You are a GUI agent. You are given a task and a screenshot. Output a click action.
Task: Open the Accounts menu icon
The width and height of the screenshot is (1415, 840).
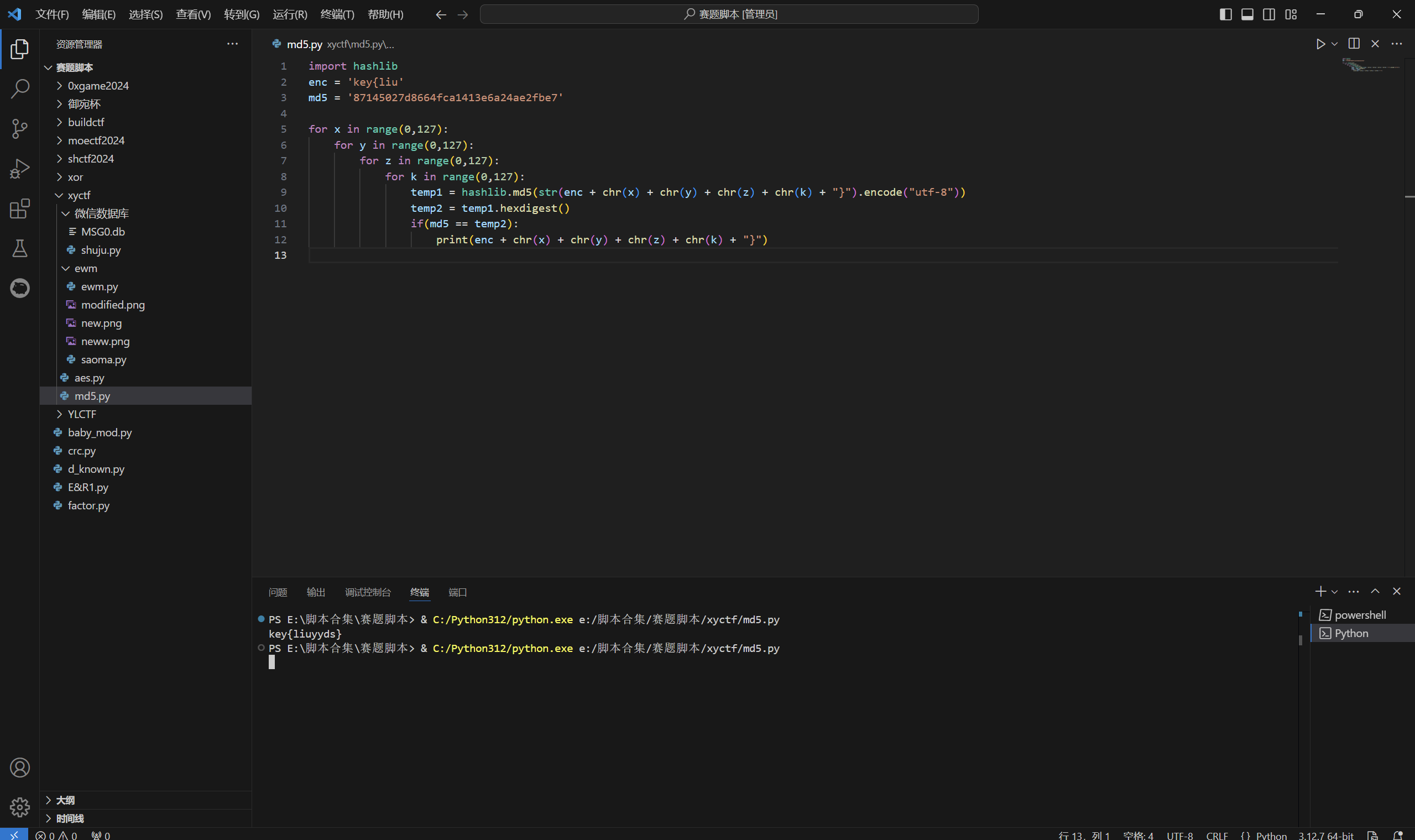pyautogui.click(x=20, y=768)
